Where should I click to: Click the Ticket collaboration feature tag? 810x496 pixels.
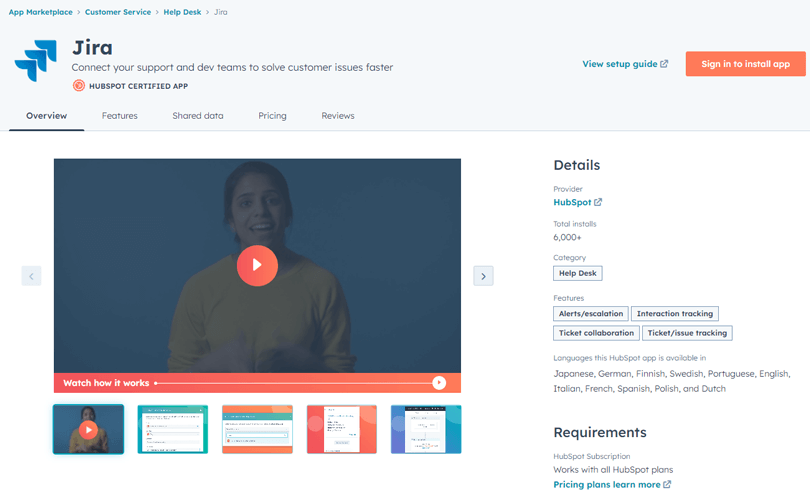tap(596, 333)
